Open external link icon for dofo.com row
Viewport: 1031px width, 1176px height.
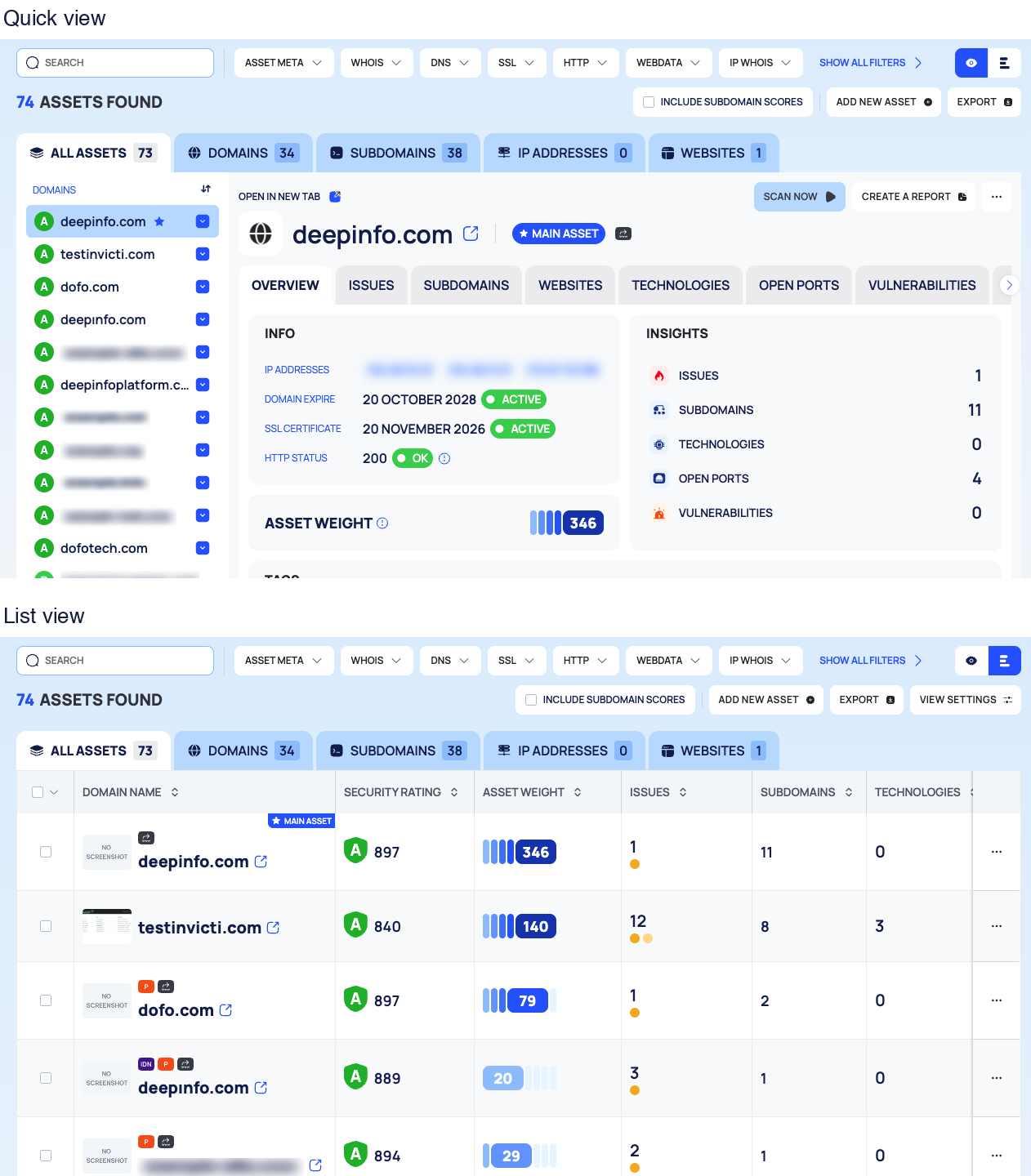225,1010
